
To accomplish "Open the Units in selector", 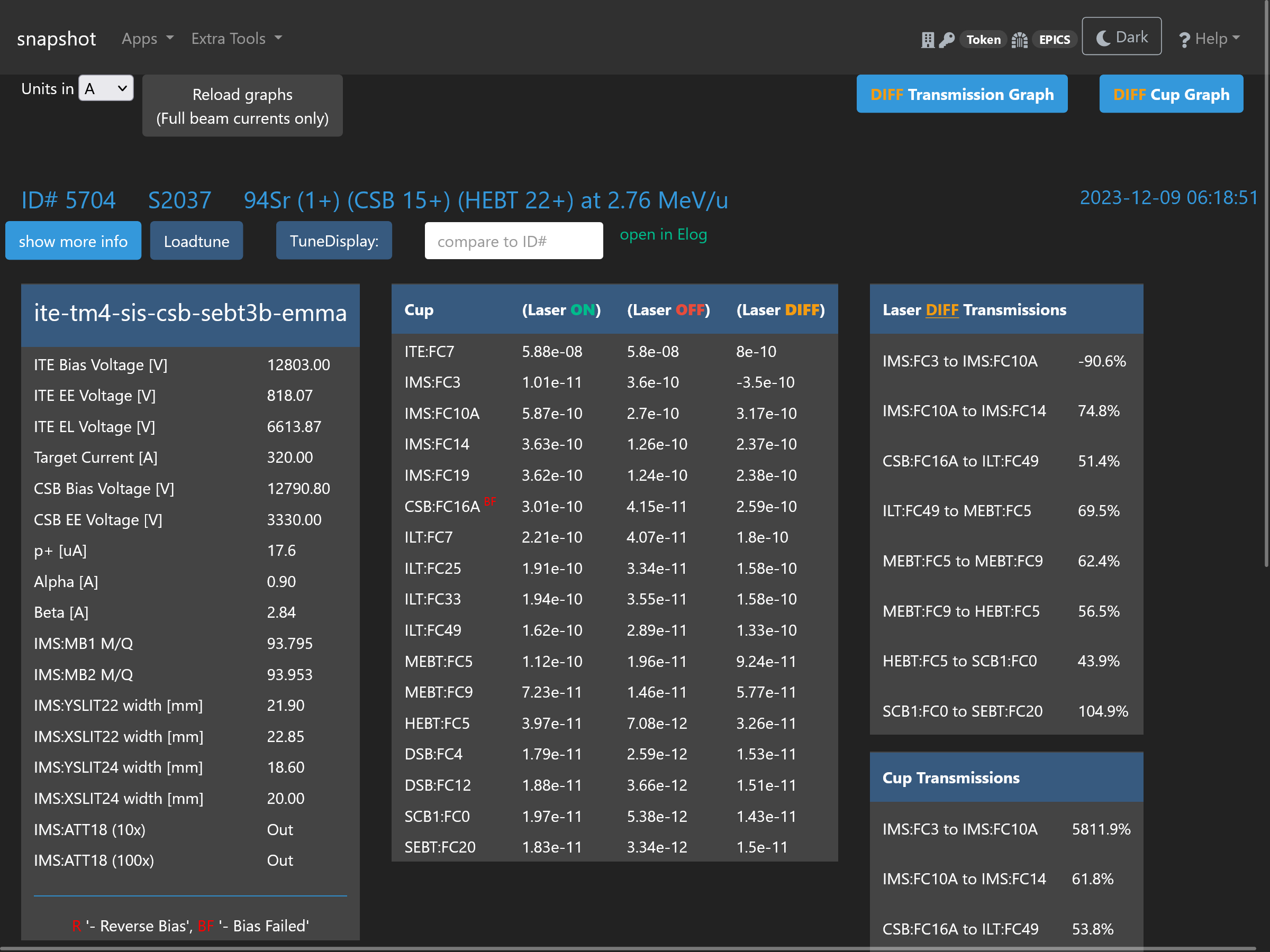I will point(106,88).
